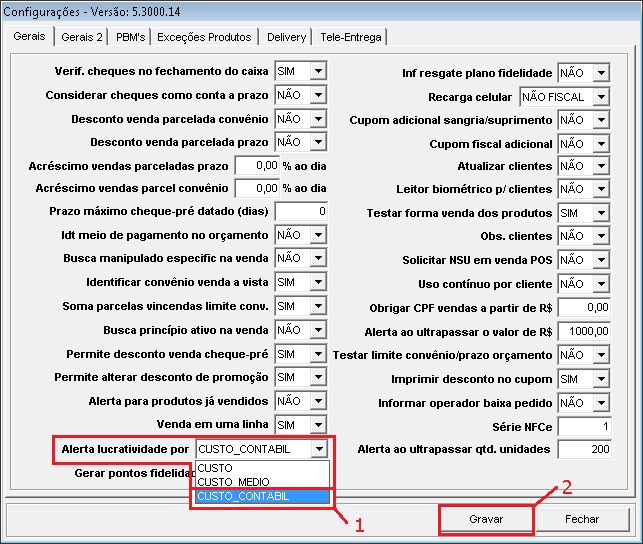Open Recarga celular dropdown

coord(601,98)
